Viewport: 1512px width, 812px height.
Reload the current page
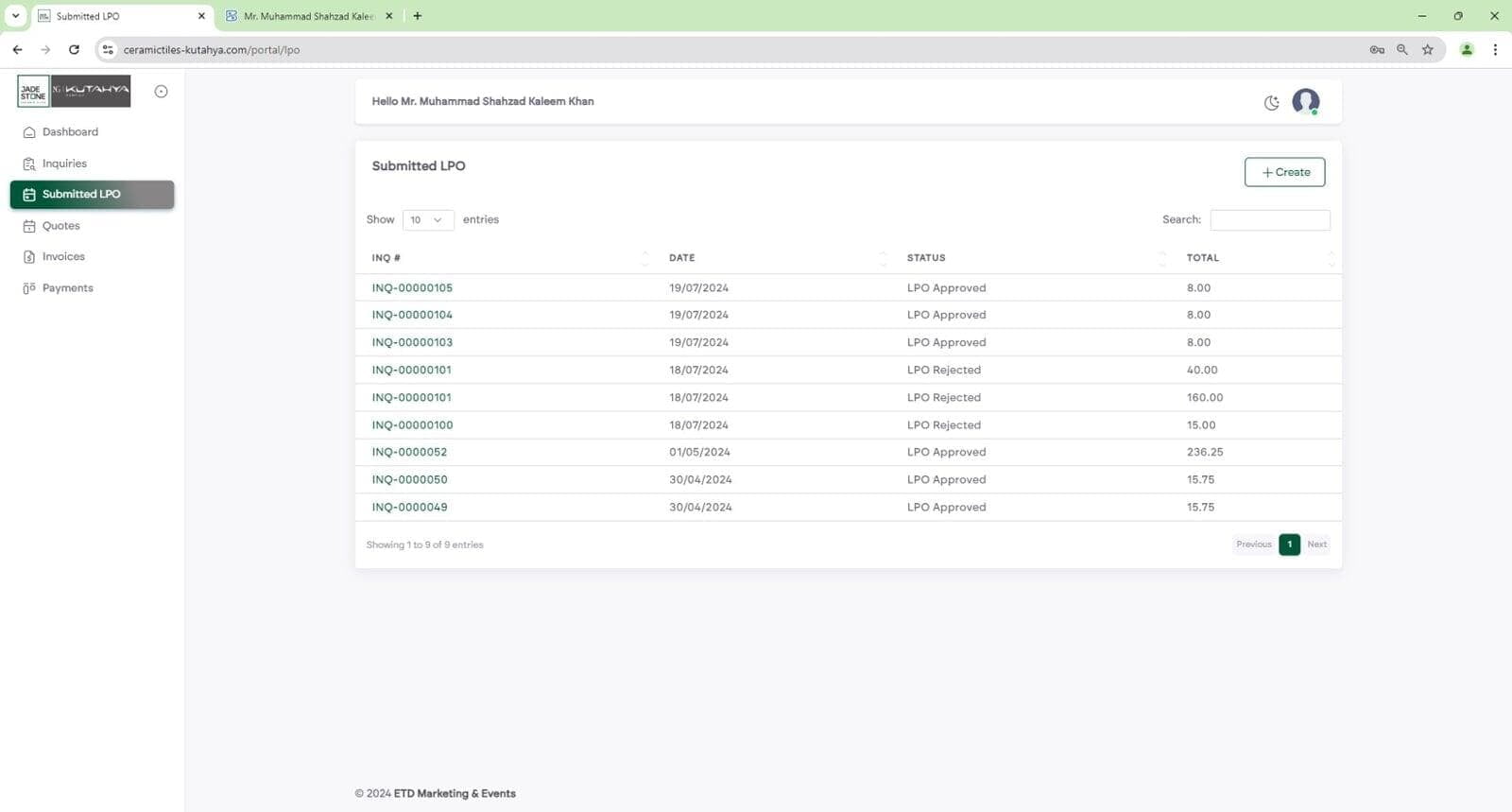74,50
